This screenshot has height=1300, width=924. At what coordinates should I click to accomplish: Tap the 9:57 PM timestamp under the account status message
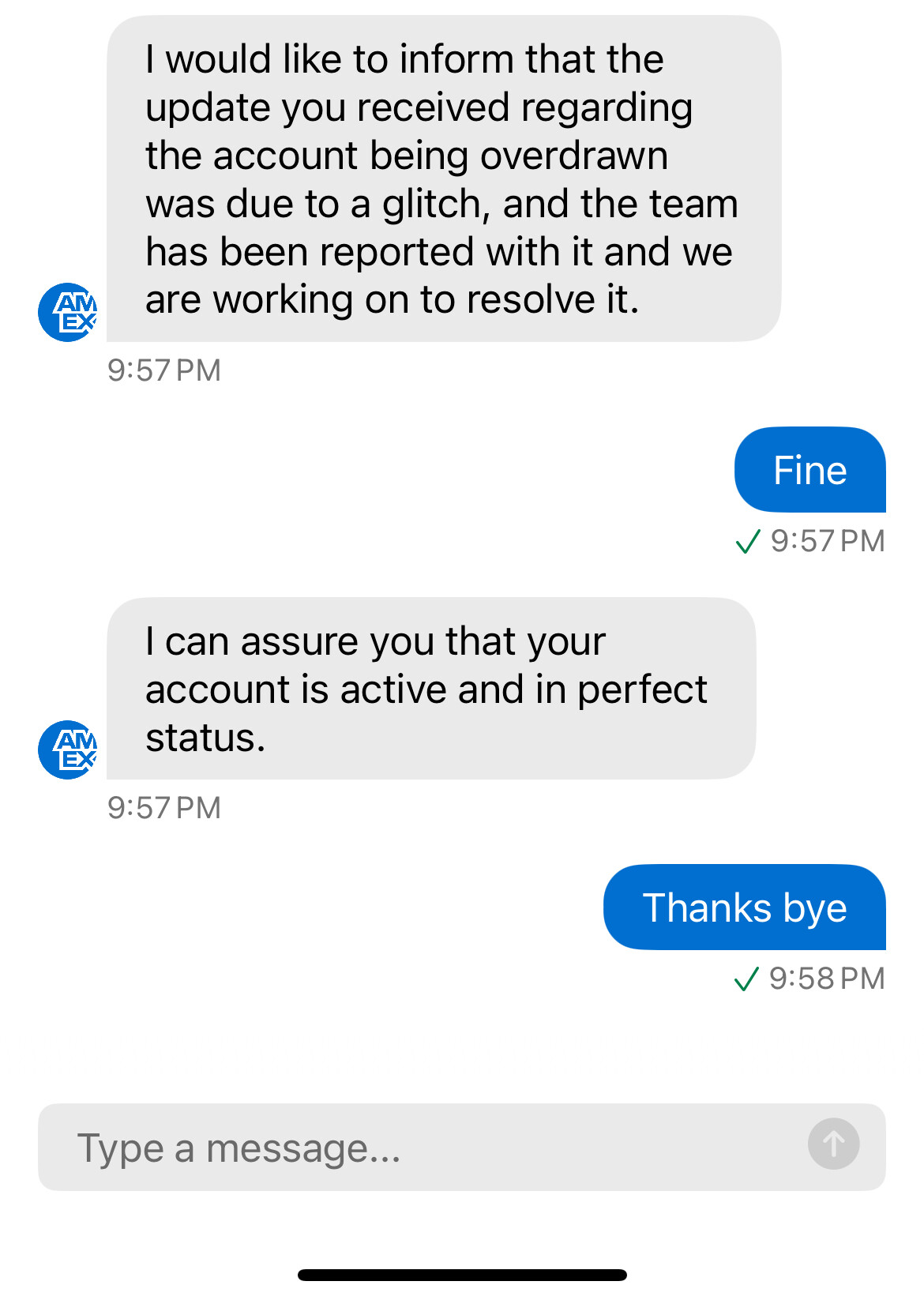(164, 808)
